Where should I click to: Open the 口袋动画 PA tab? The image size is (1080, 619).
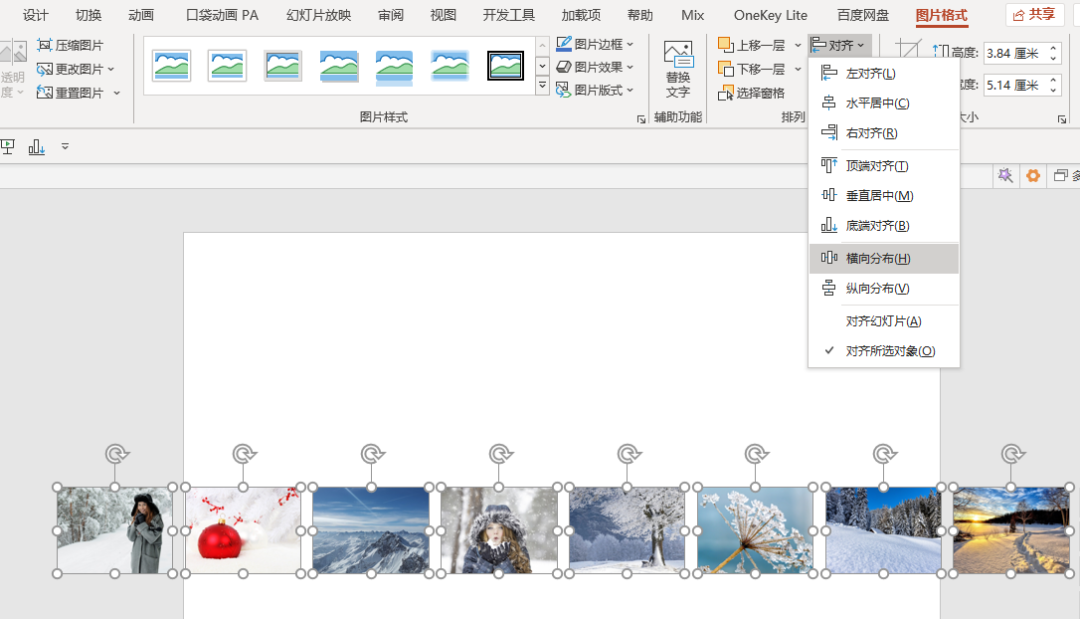coord(222,14)
